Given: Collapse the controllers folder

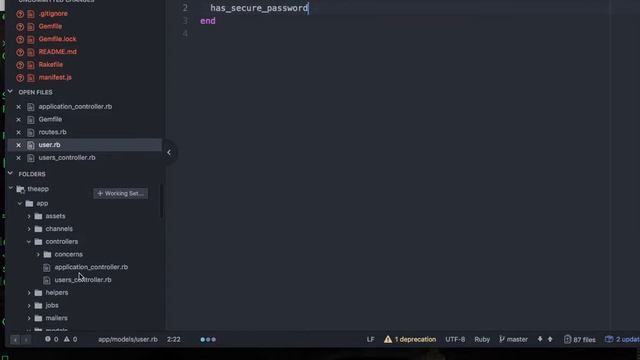Looking at the screenshot, I should pyautogui.click(x=29, y=241).
